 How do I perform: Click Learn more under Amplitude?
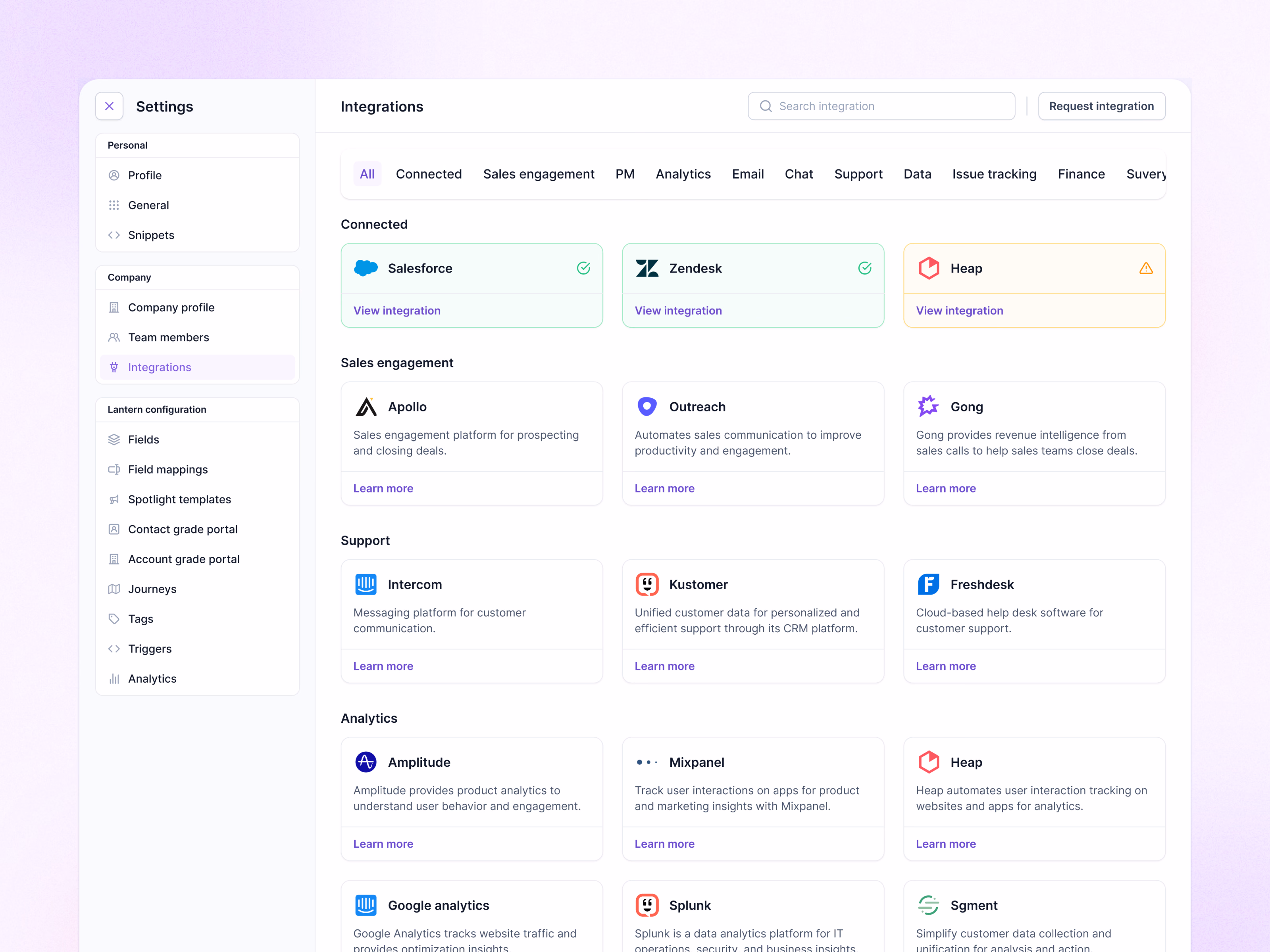click(x=383, y=844)
